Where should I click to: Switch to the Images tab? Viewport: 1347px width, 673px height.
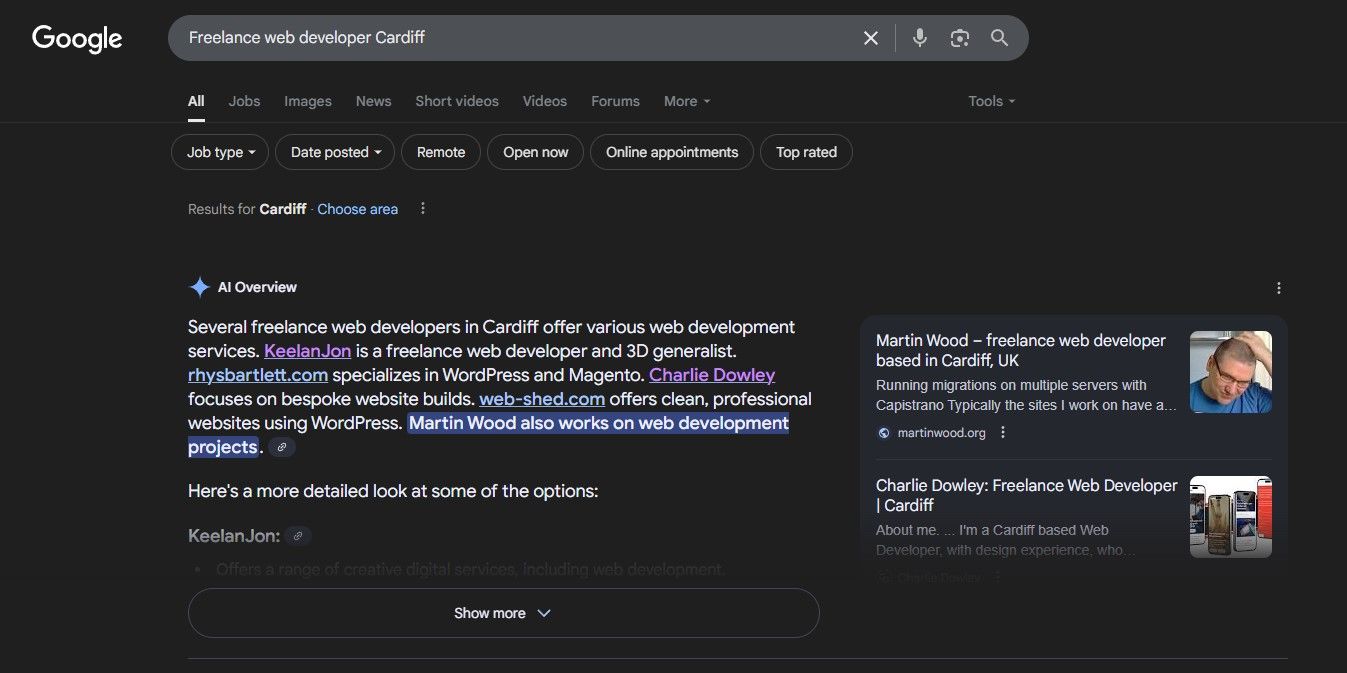pos(308,101)
